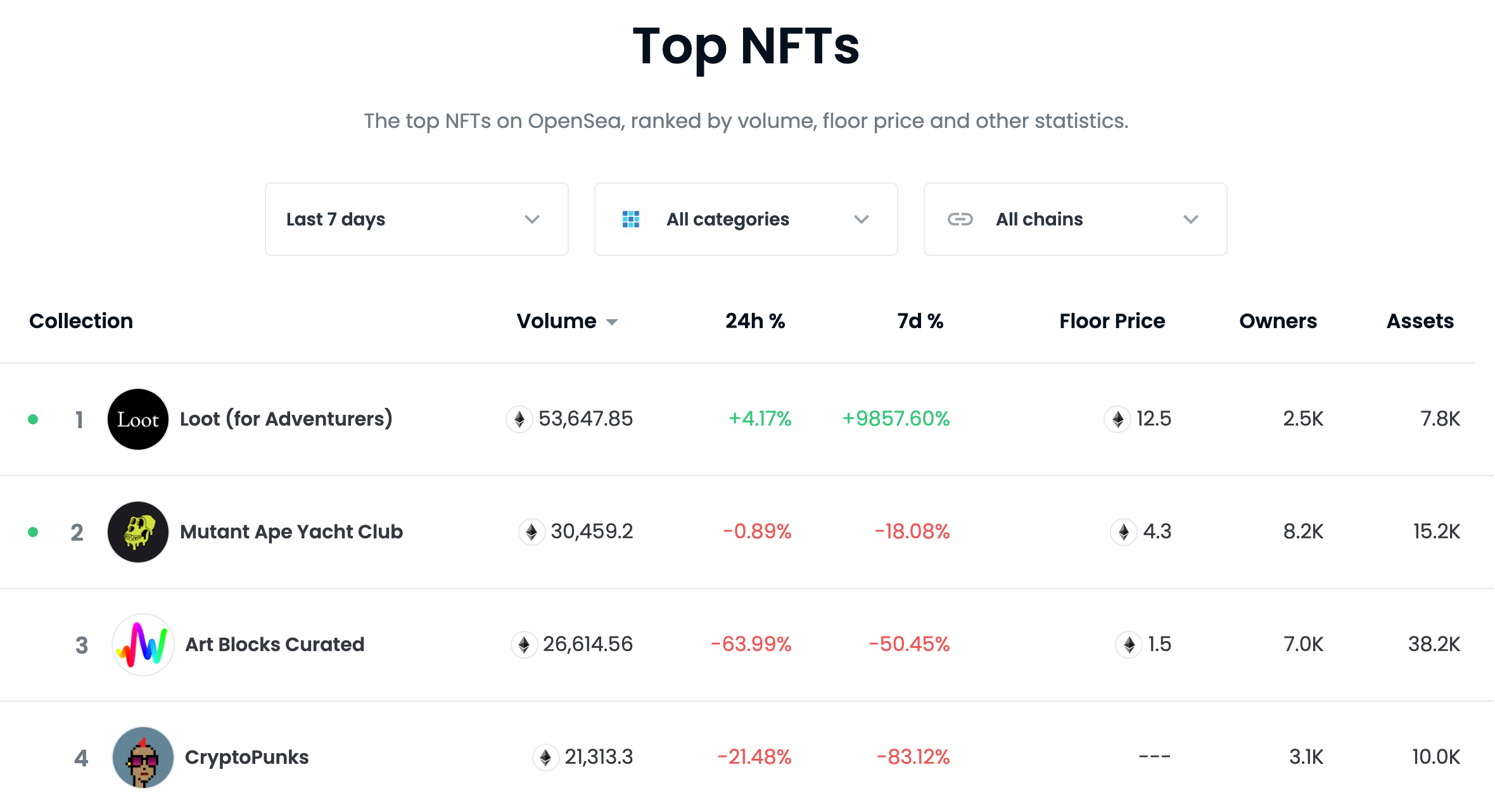Screen dimensions: 1495x812
Task: Click the Ethereum icon beside floor price 12.5
Action: (1117, 419)
